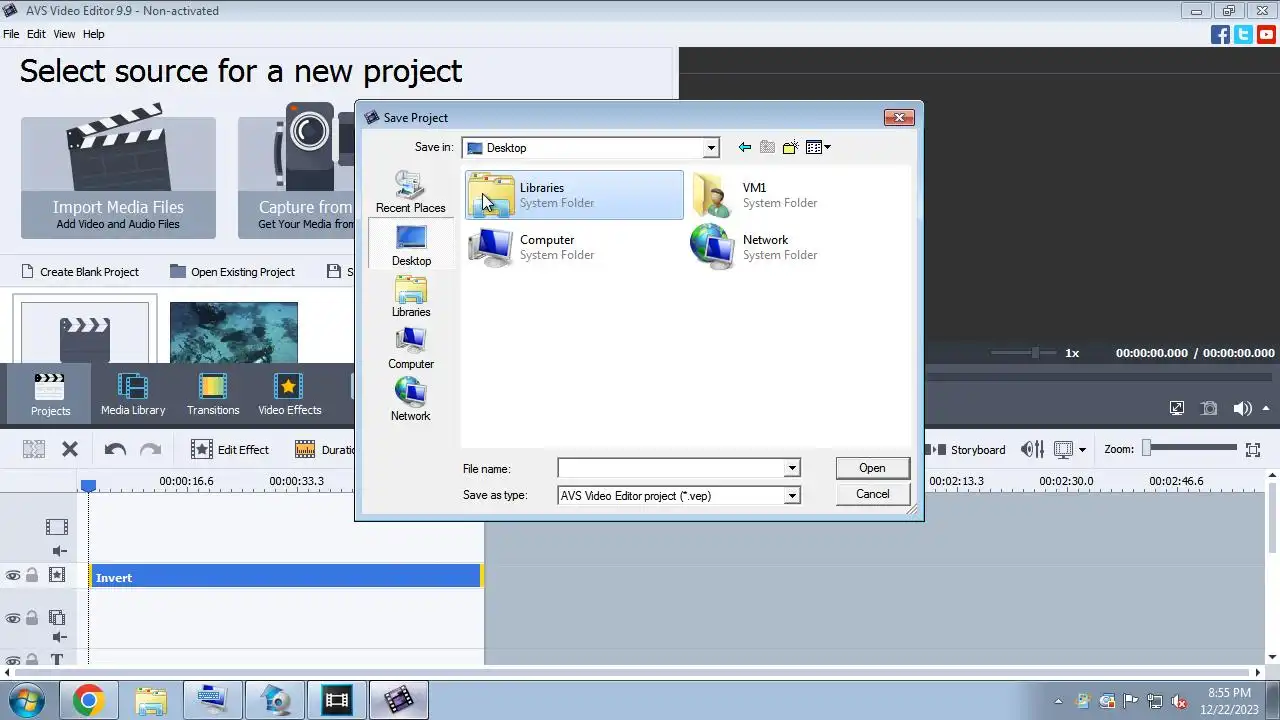Fit timeline to window zoom icon
The width and height of the screenshot is (1280, 720).
pyautogui.click(x=1253, y=449)
